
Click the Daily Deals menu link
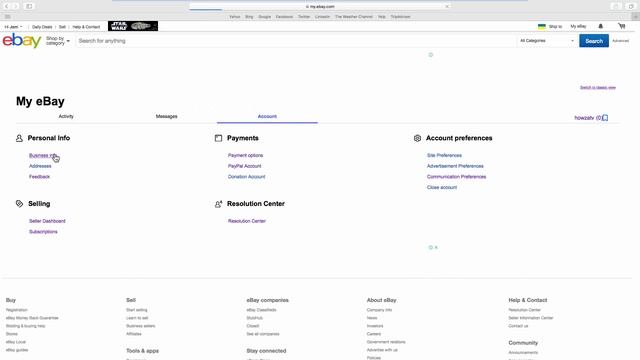[x=42, y=27]
